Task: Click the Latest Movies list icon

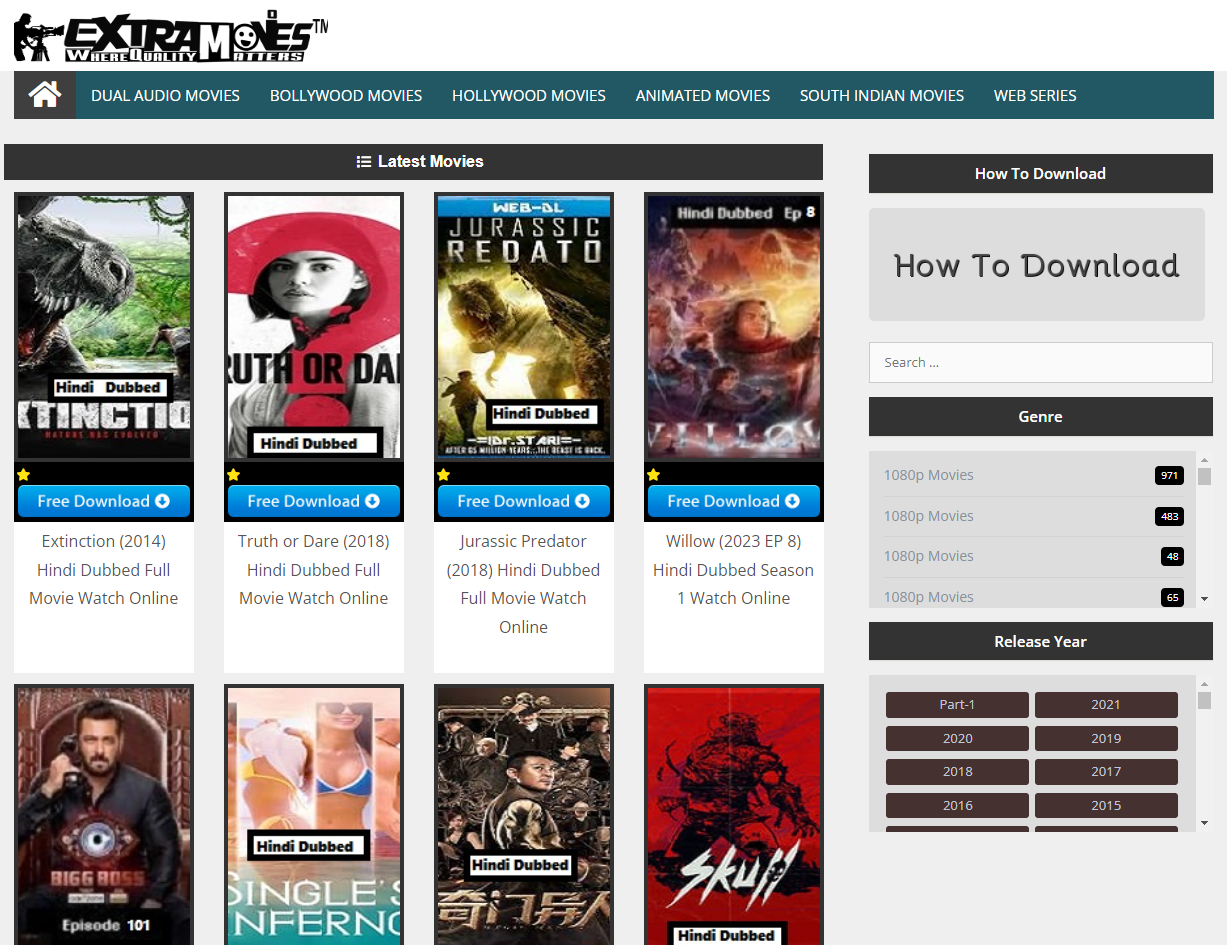Action: (364, 161)
